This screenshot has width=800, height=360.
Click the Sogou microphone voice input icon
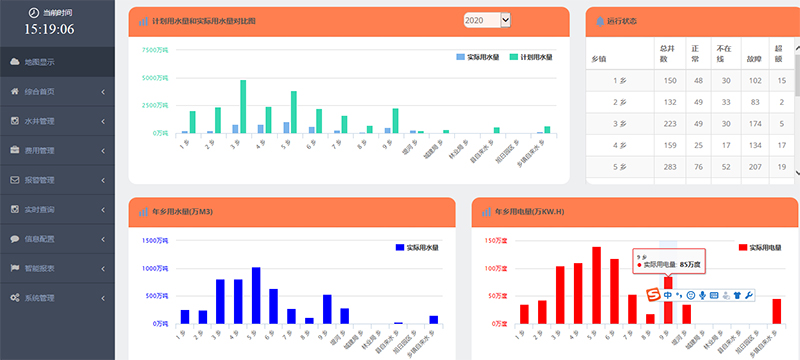click(x=703, y=295)
